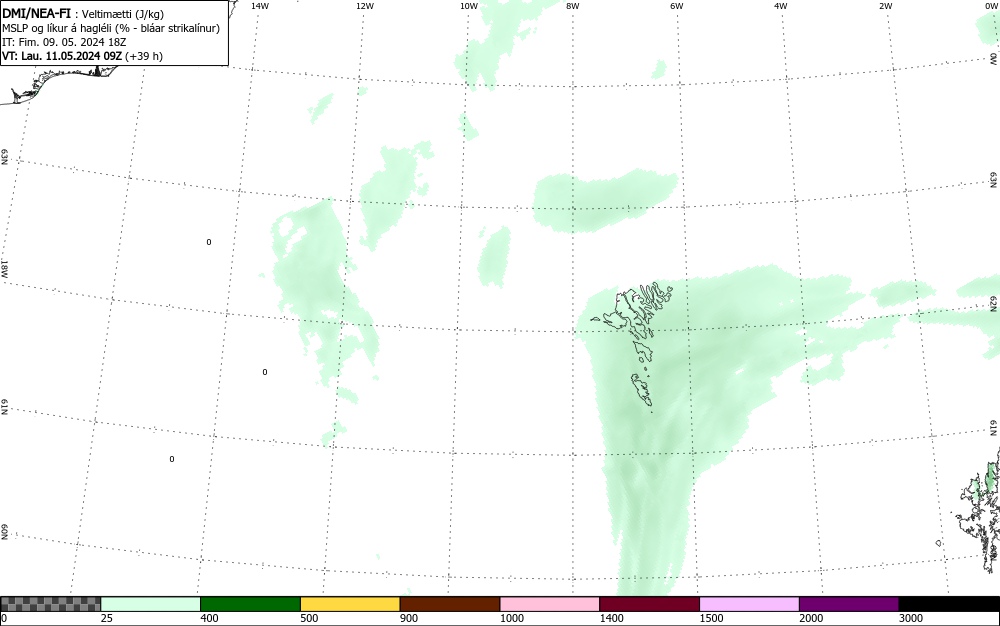Click the 2W longitude label

pyautogui.click(x=885, y=6)
